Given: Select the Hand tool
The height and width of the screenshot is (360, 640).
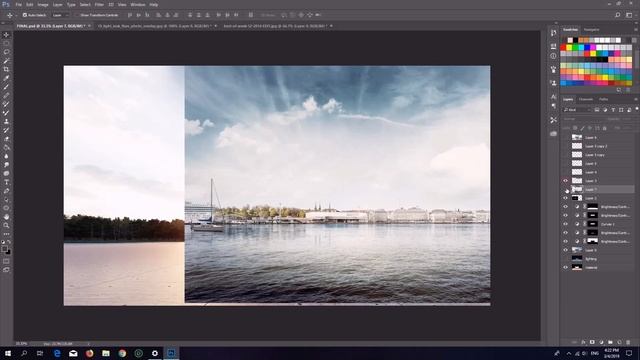Looking at the screenshot, I should click(x=6, y=217).
